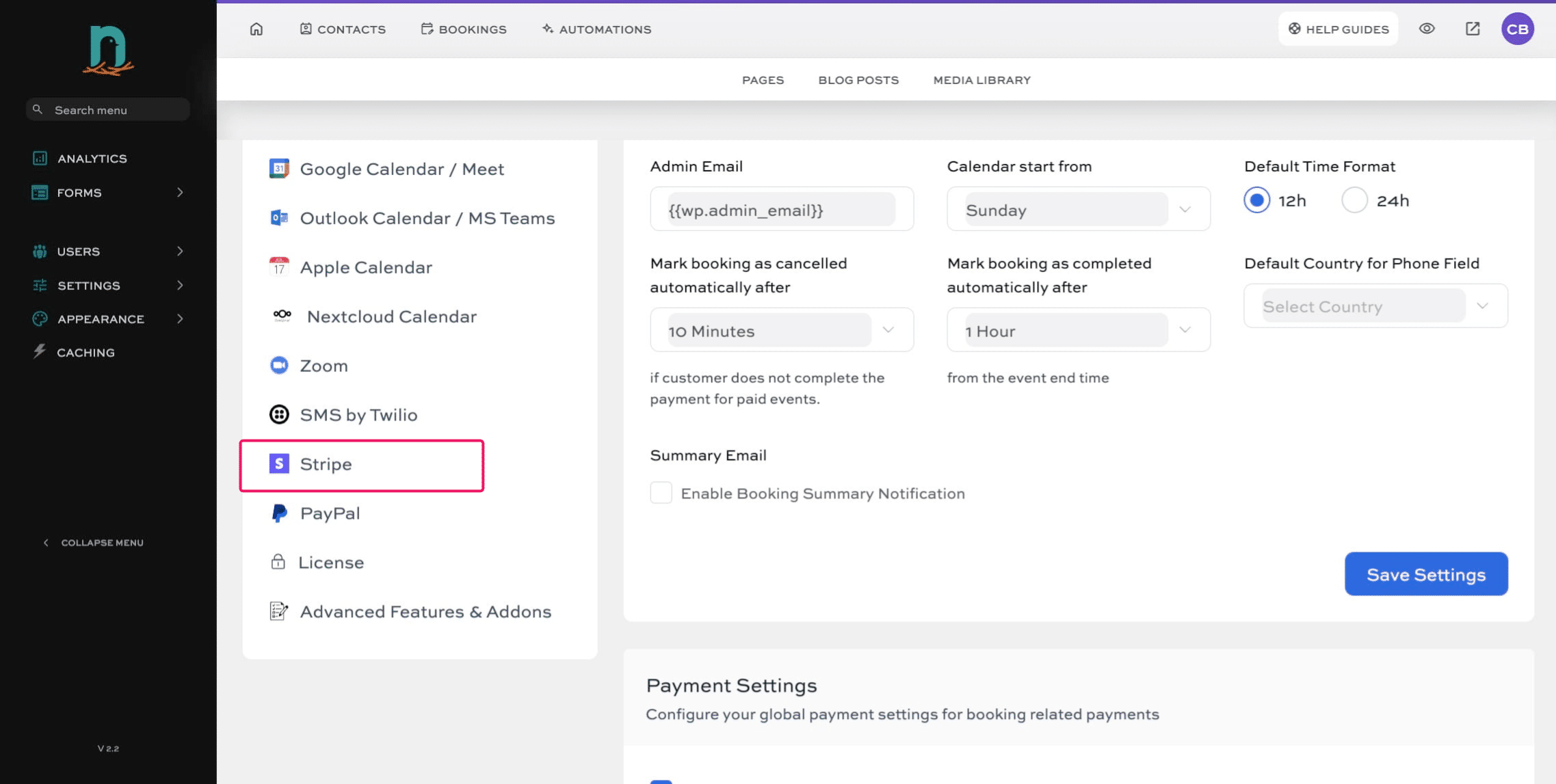Select the 12h time format
The width and height of the screenshot is (1556, 784).
[1256, 200]
